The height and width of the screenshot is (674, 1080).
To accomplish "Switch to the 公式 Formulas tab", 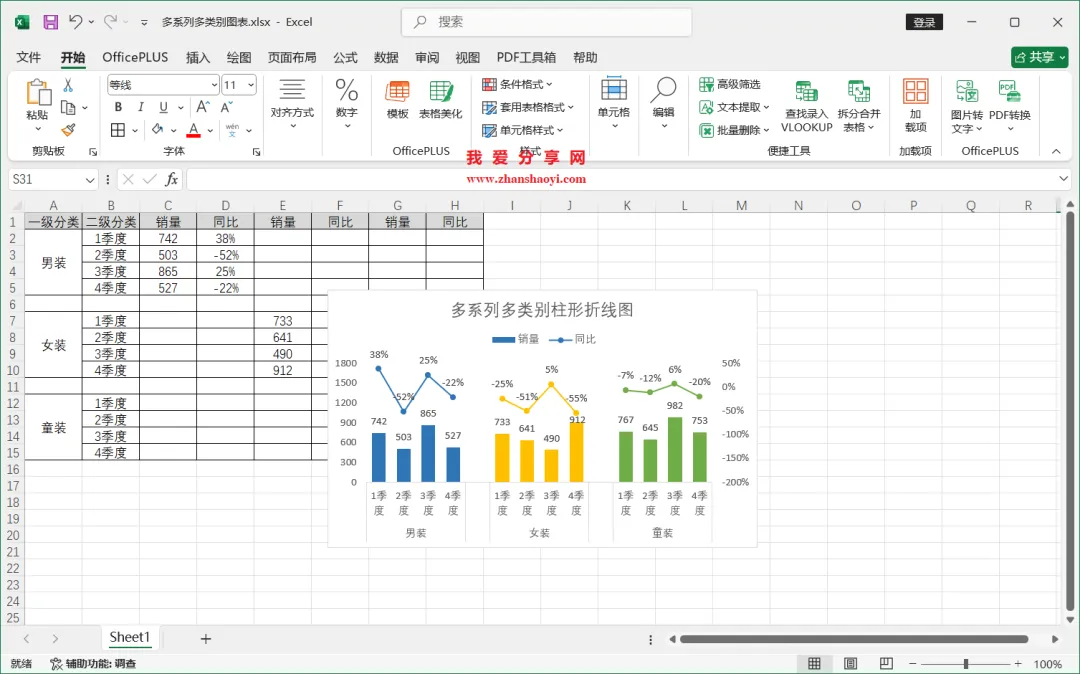I will pyautogui.click(x=345, y=57).
